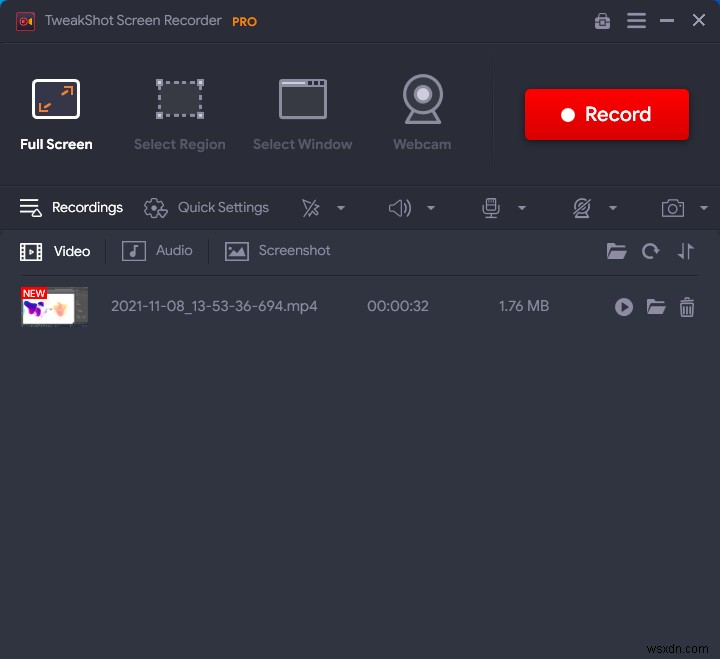The width and height of the screenshot is (720, 659).
Task: Switch to the Video tab
Action: coord(55,251)
